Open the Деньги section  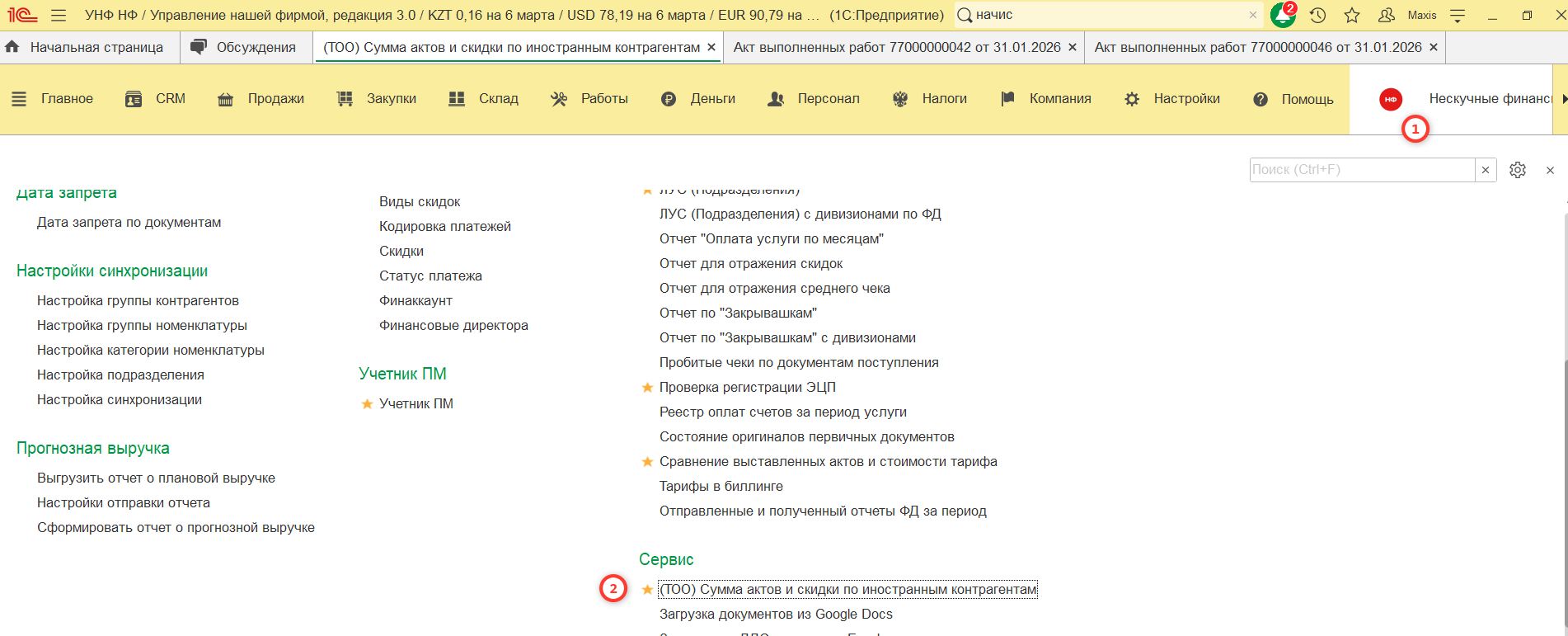pyautogui.click(x=697, y=99)
